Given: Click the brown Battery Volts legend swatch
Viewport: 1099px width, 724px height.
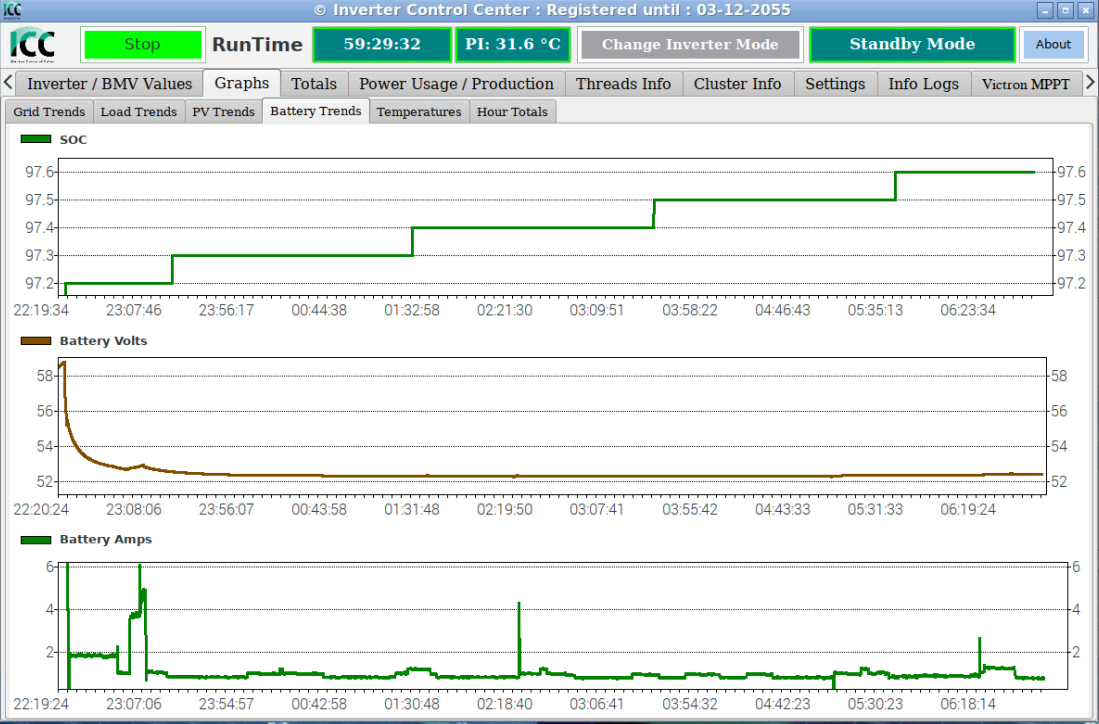Looking at the screenshot, I should click(x=36, y=341).
